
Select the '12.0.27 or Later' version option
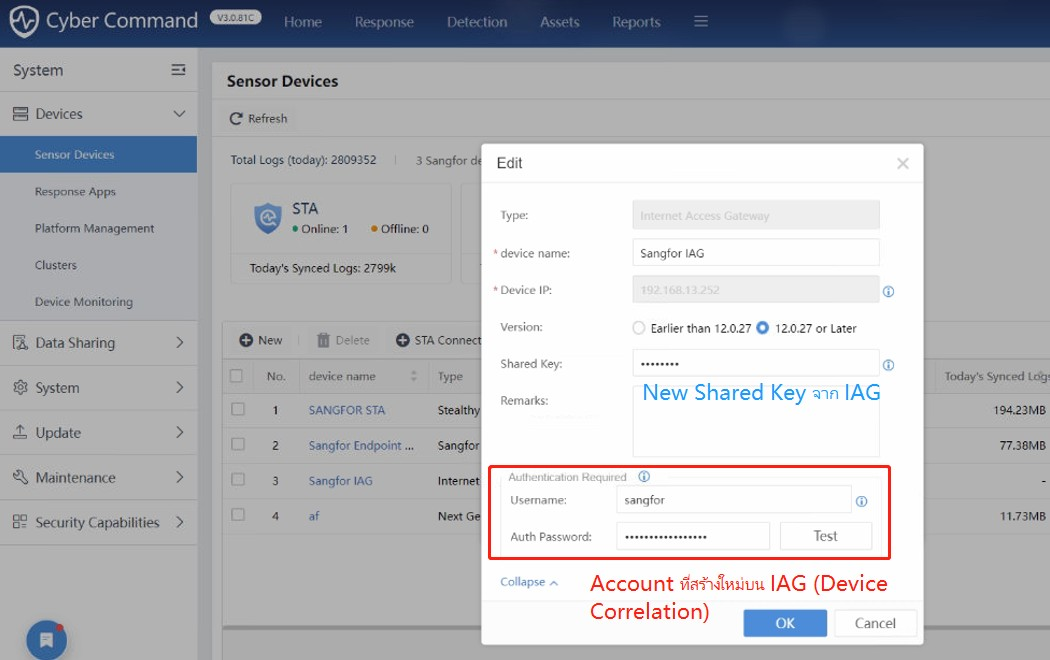[763, 328]
